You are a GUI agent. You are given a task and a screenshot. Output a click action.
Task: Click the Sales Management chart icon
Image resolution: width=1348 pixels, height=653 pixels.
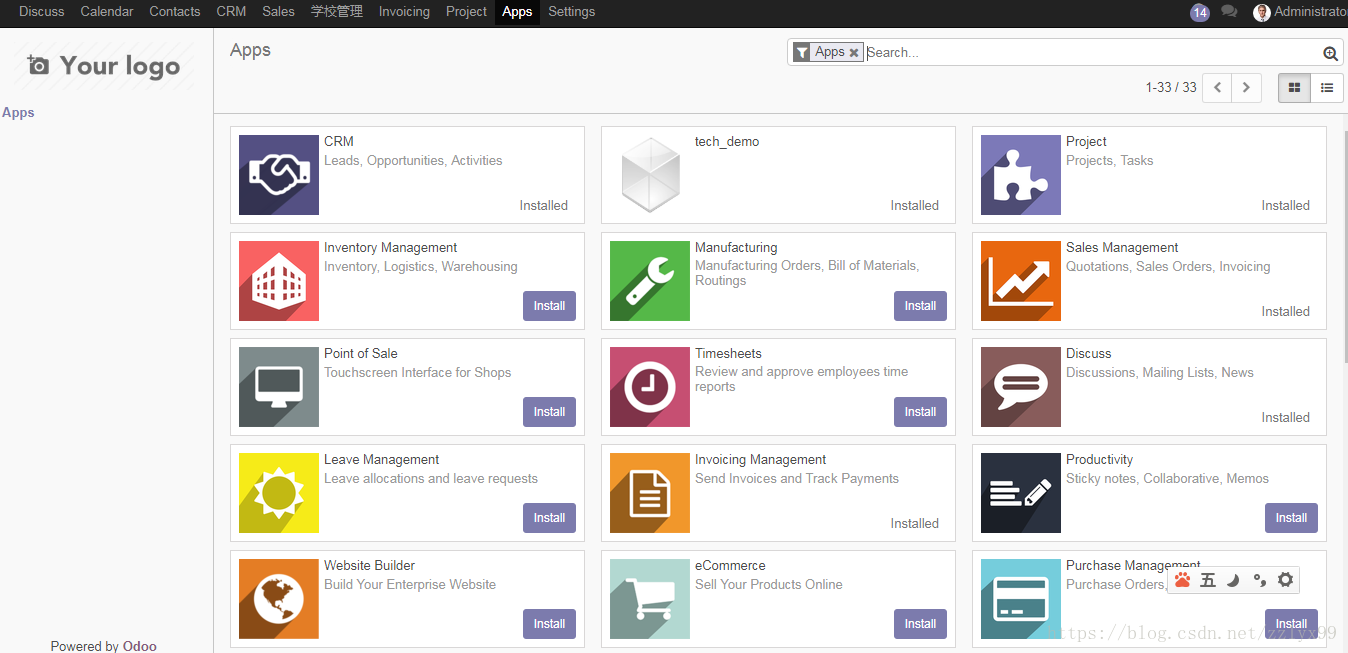(1021, 281)
